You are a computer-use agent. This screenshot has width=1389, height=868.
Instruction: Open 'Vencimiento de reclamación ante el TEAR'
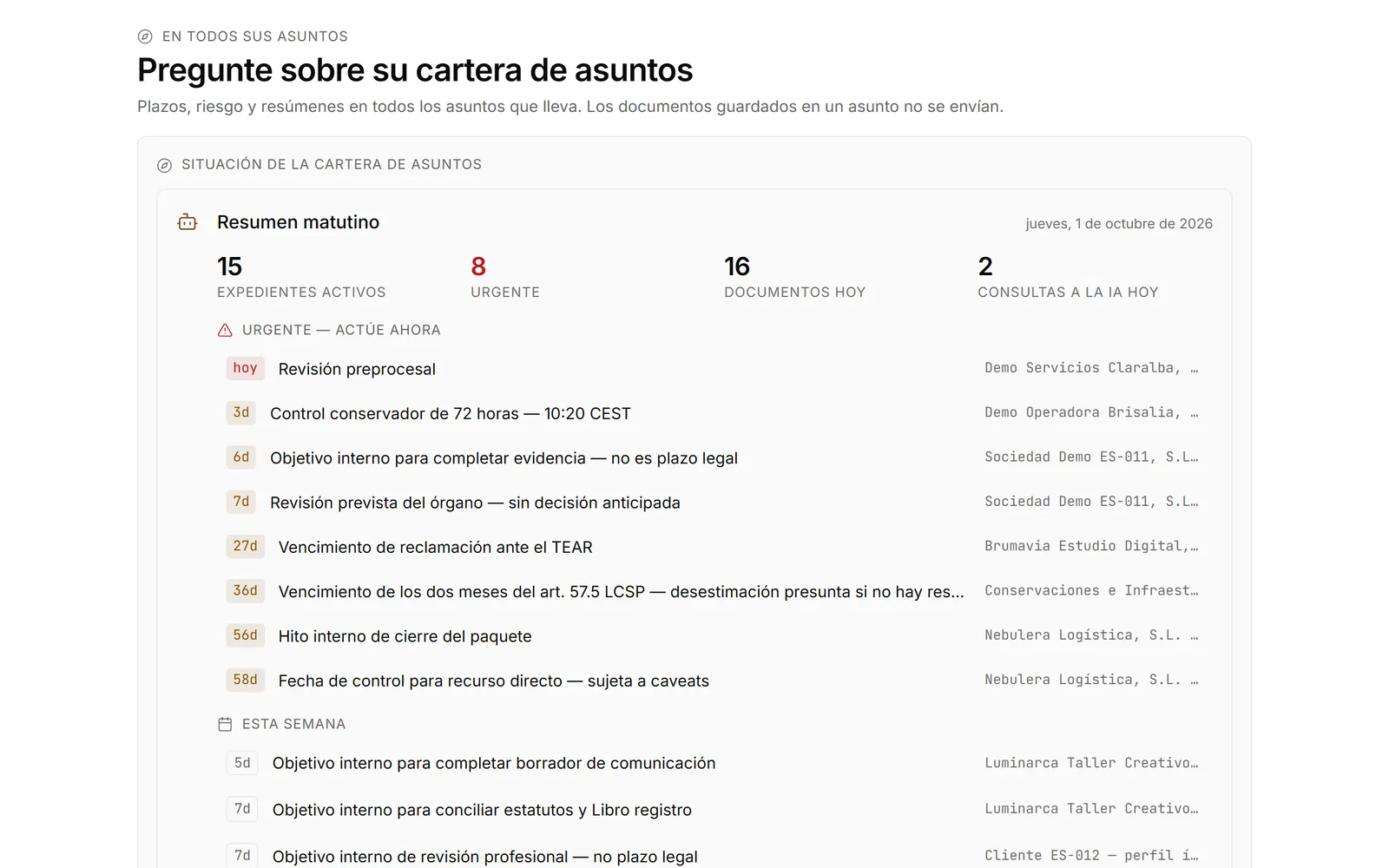click(435, 547)
